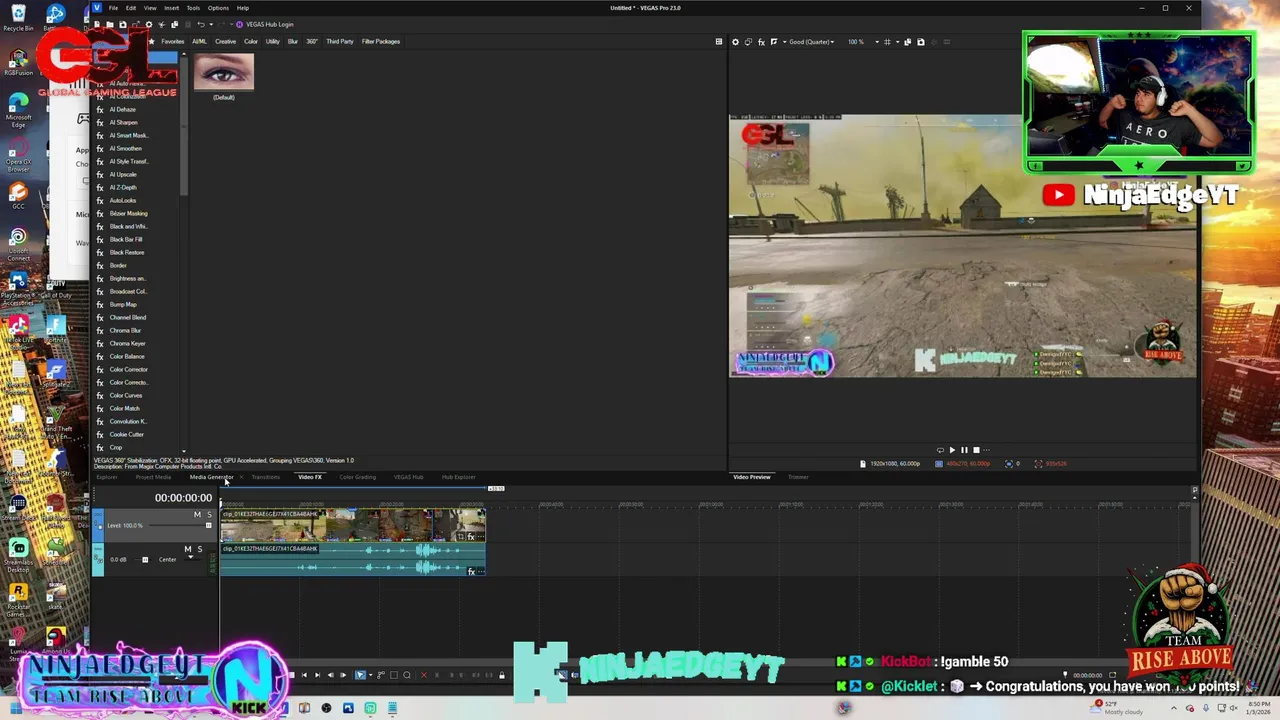Click the view options icon in Video FX panel

point(718,42)
